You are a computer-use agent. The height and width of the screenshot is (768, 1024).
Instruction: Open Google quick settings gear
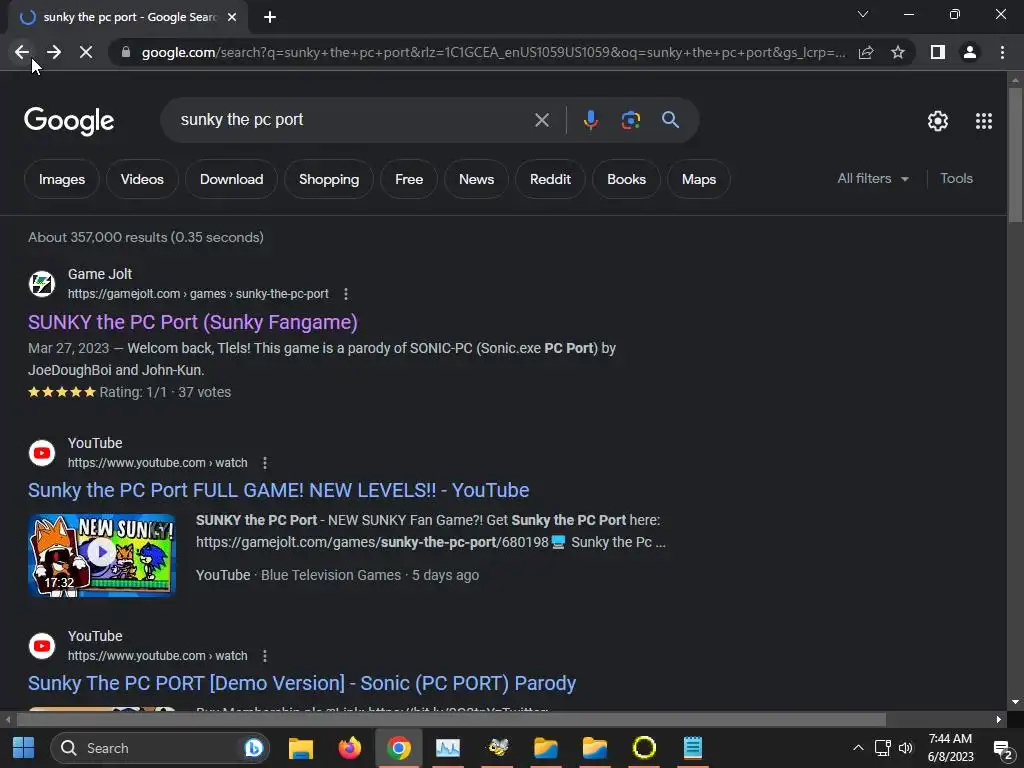[x=938, y=121]
